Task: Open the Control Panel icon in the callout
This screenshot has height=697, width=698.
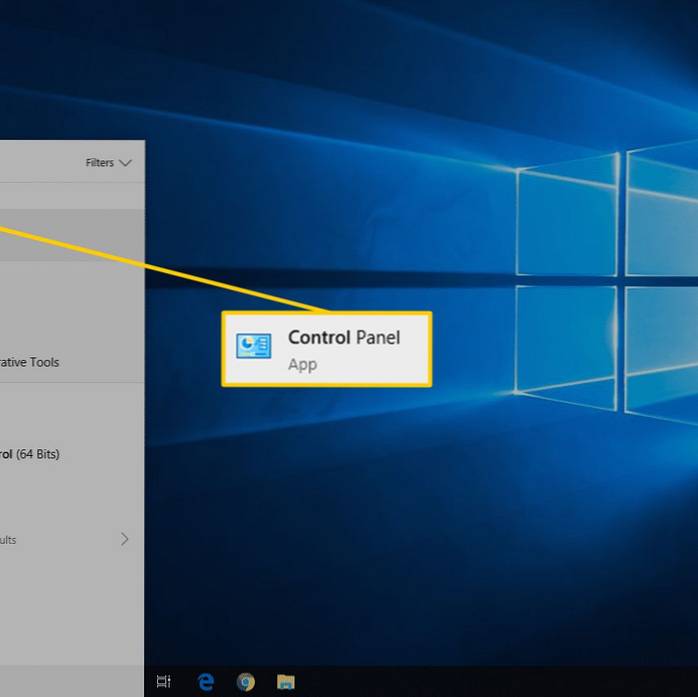Action: 253,346
